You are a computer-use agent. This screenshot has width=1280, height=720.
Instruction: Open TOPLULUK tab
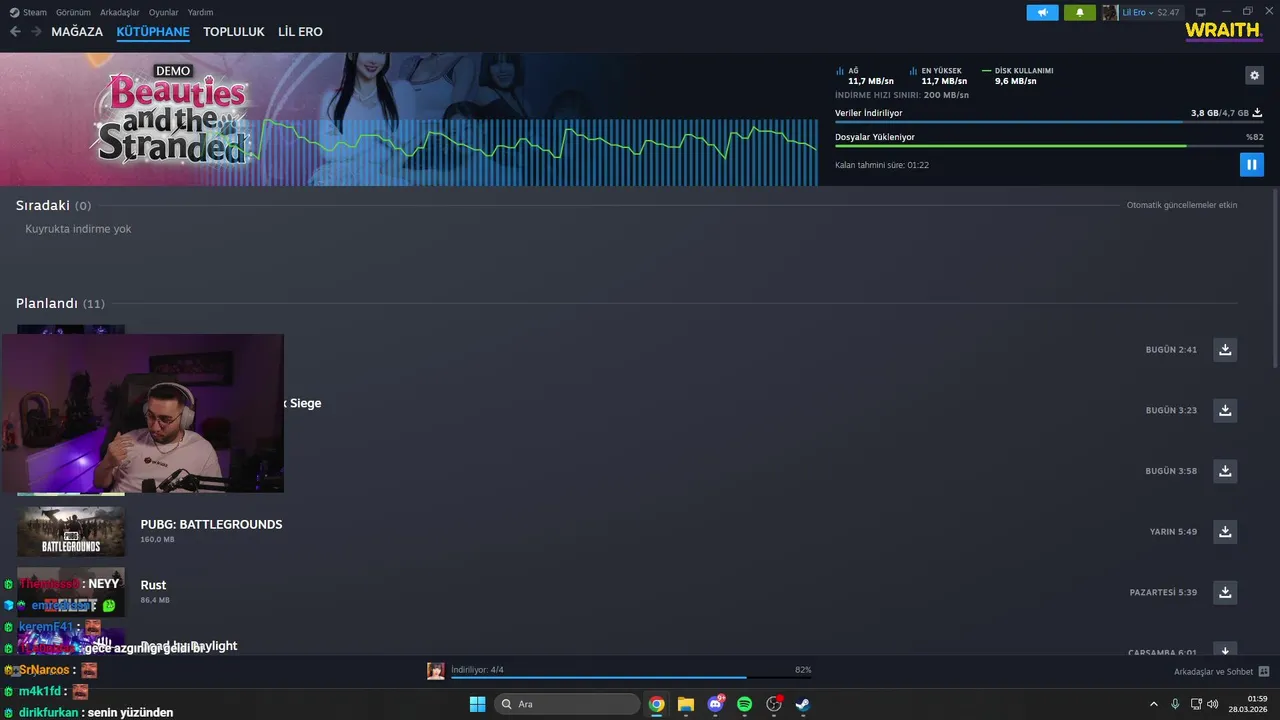(x=234, y=32)
